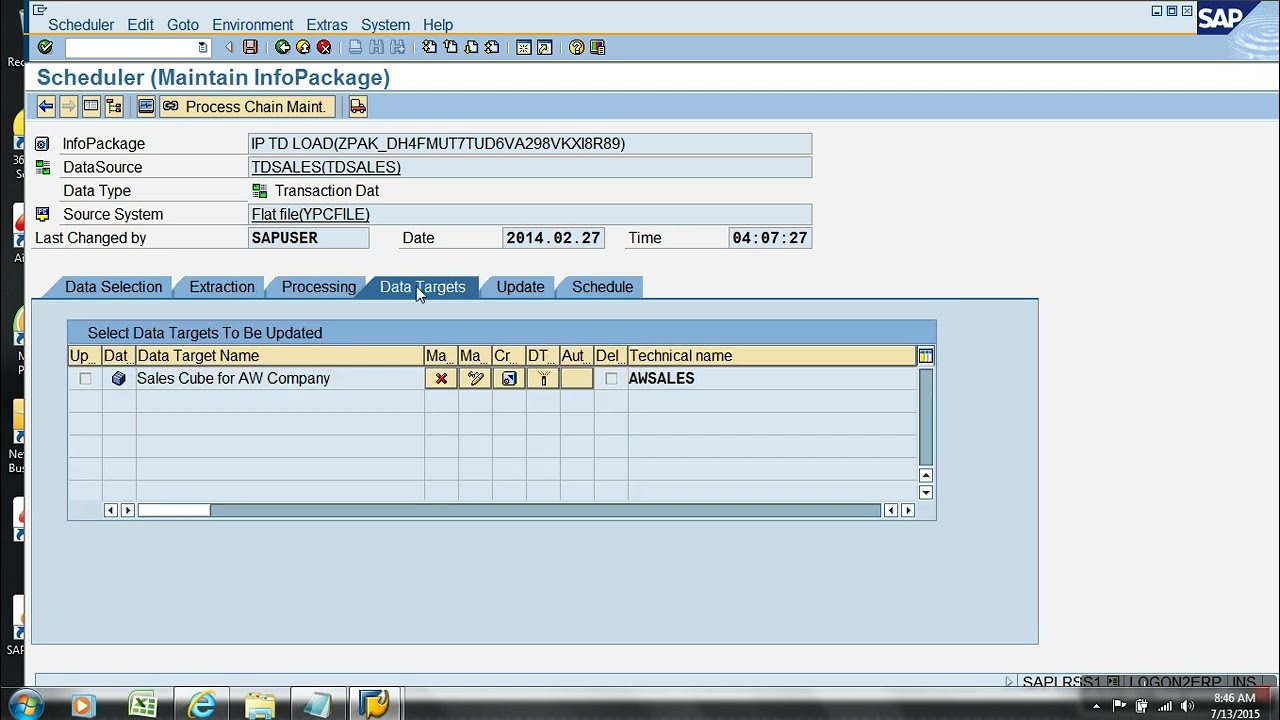Toggle Delete checkbox in AWSALES row
This screenshot has height=720, width=1280.
tap(611, 378)
